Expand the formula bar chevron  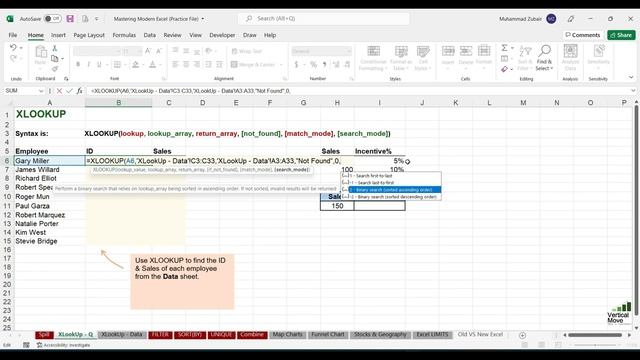point(633,91)
